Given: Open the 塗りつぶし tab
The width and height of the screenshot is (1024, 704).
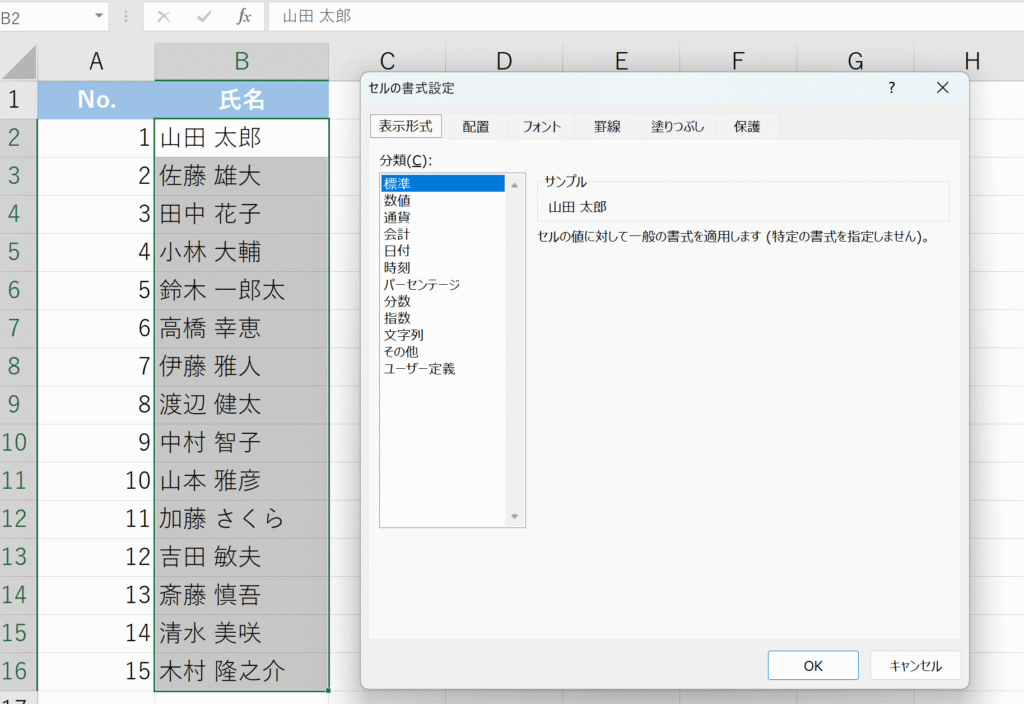Looking at the screenshot, I should (677, 127).
